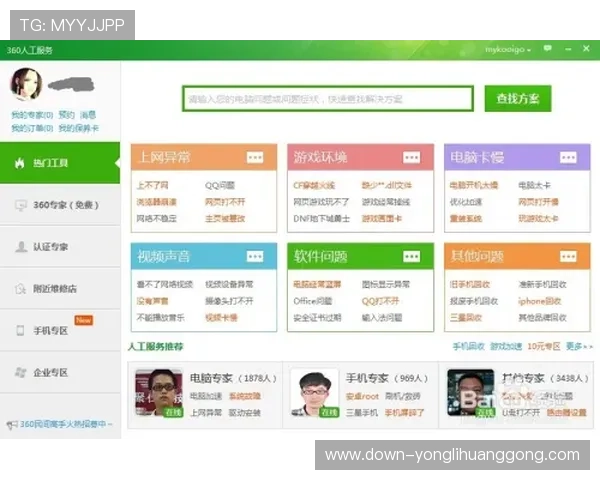Click the monitor icon beside 360专家
This screenshot has height=480, width=600.
click(x=21, y=205)
